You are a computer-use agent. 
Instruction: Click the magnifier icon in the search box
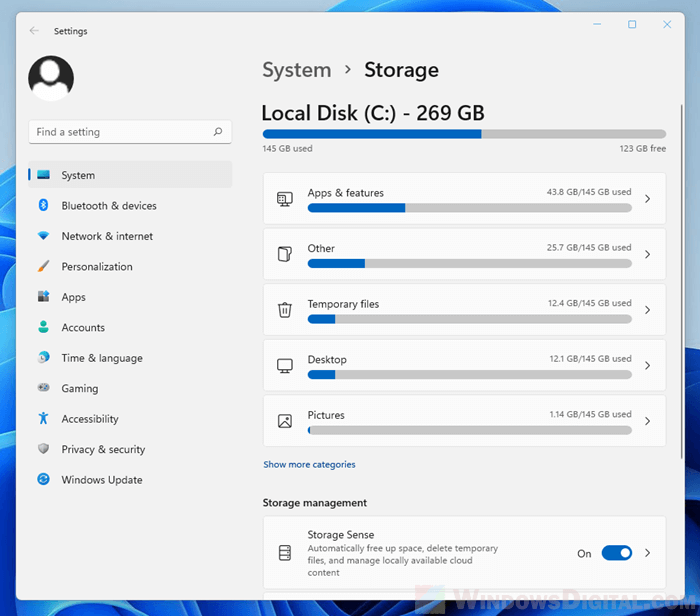pos(218,132)
